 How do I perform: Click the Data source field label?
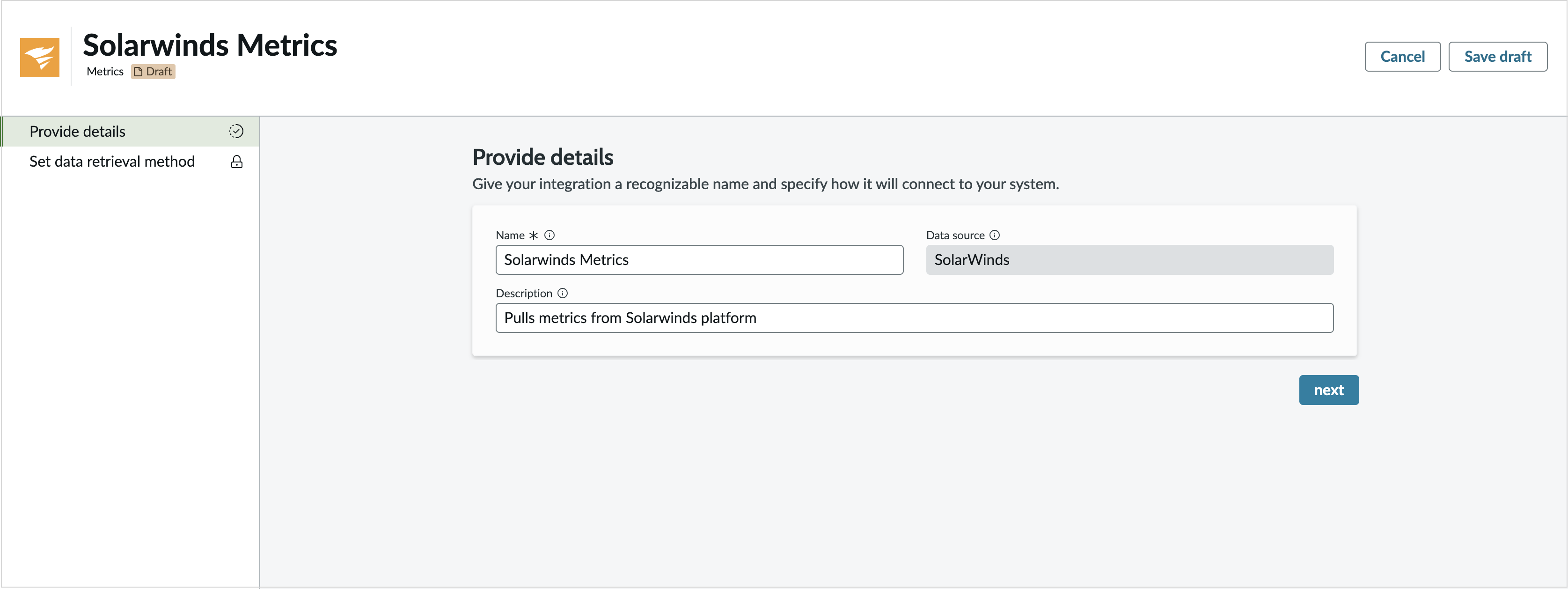(955, 235)
